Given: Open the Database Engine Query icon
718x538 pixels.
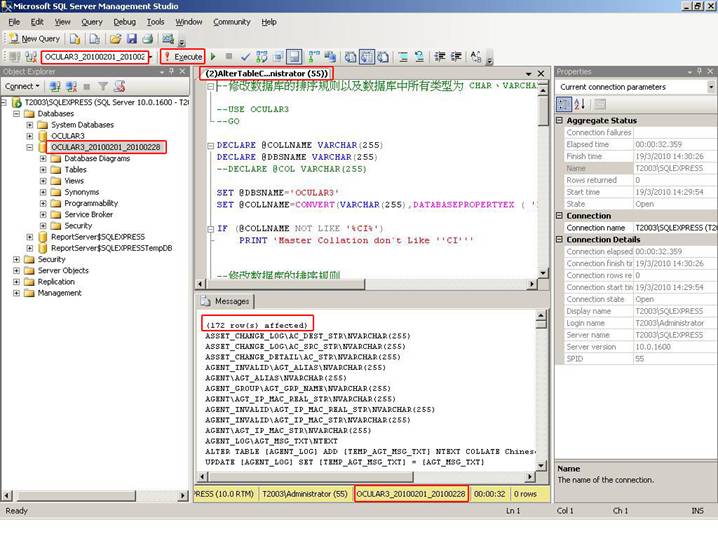Looking at the screenshot, I should pos(75,39).
